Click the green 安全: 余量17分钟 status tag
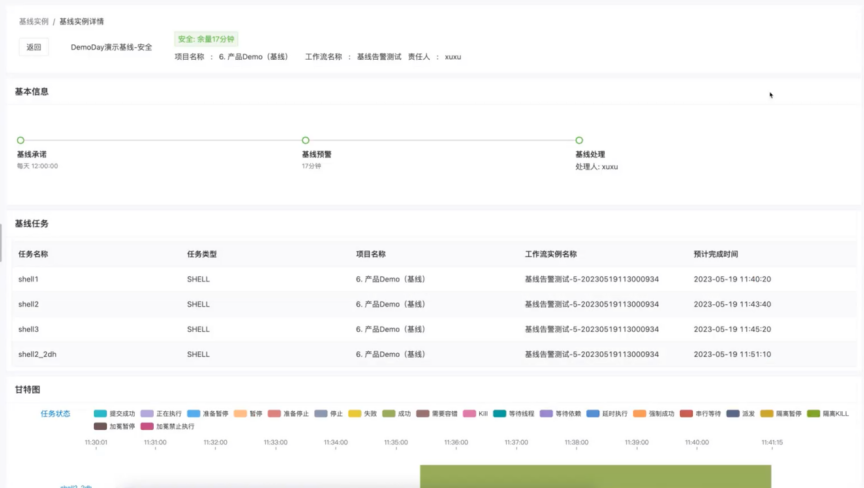Viewport: 864px width, 488px height. (x=206, y=39)
